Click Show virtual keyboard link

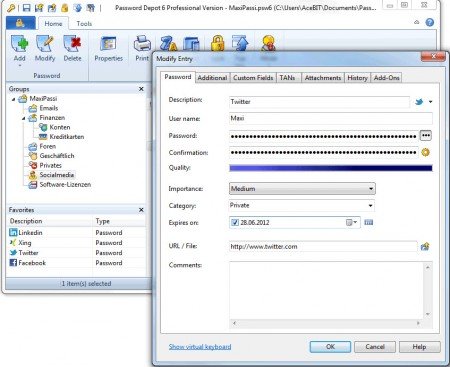click(x=200, y=347)
